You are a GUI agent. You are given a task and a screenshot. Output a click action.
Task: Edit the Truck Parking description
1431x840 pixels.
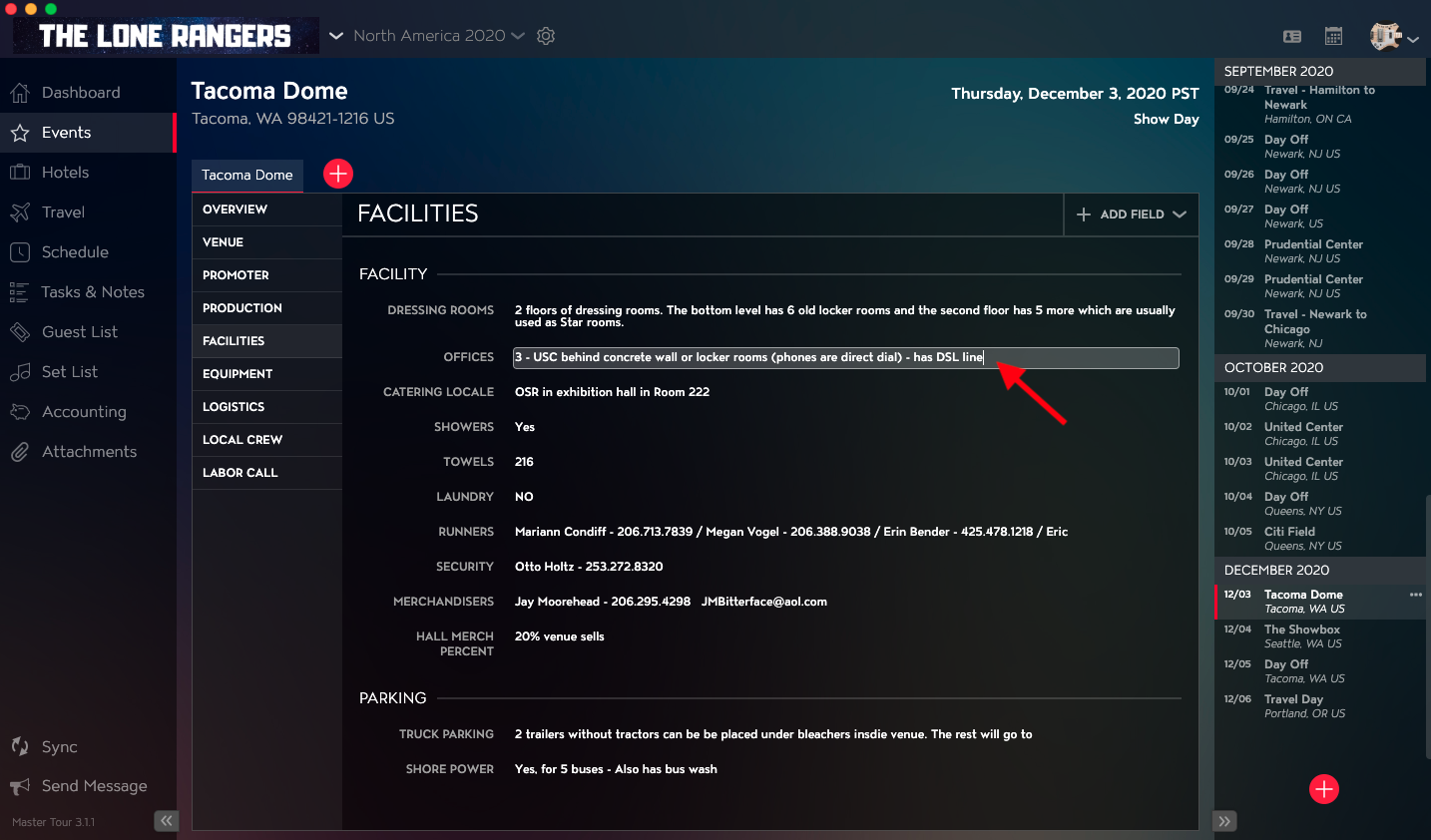[773, 734]
